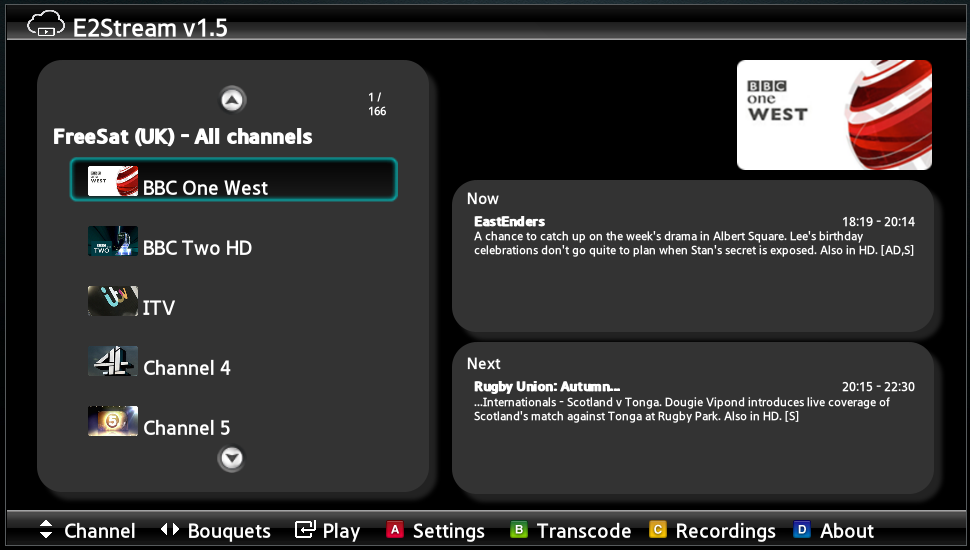
Task: Click the yellow C Recordings icon
Action: [658, 530]
